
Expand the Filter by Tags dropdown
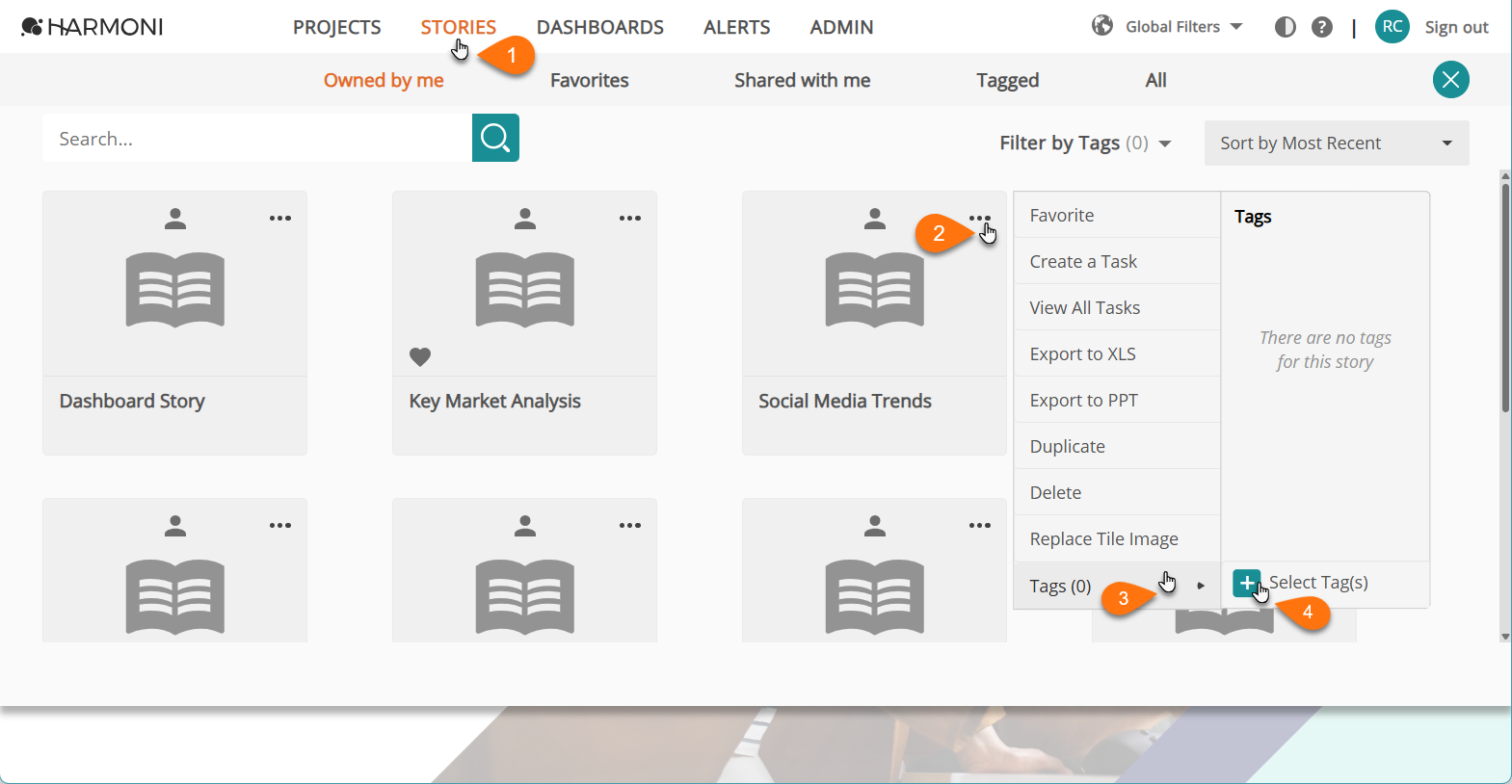coord(1085,144)
